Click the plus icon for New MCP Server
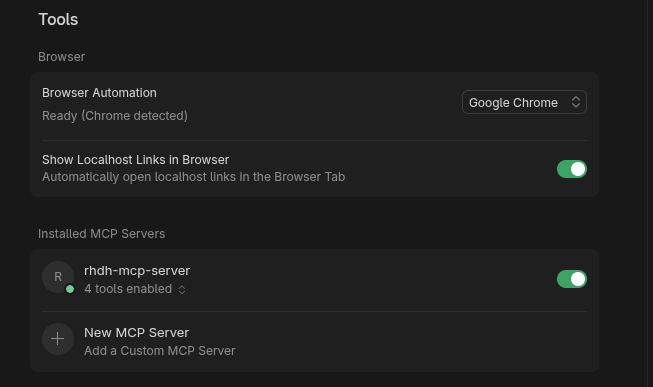This screenshot has width=653, height=387. tap(58, 339)
